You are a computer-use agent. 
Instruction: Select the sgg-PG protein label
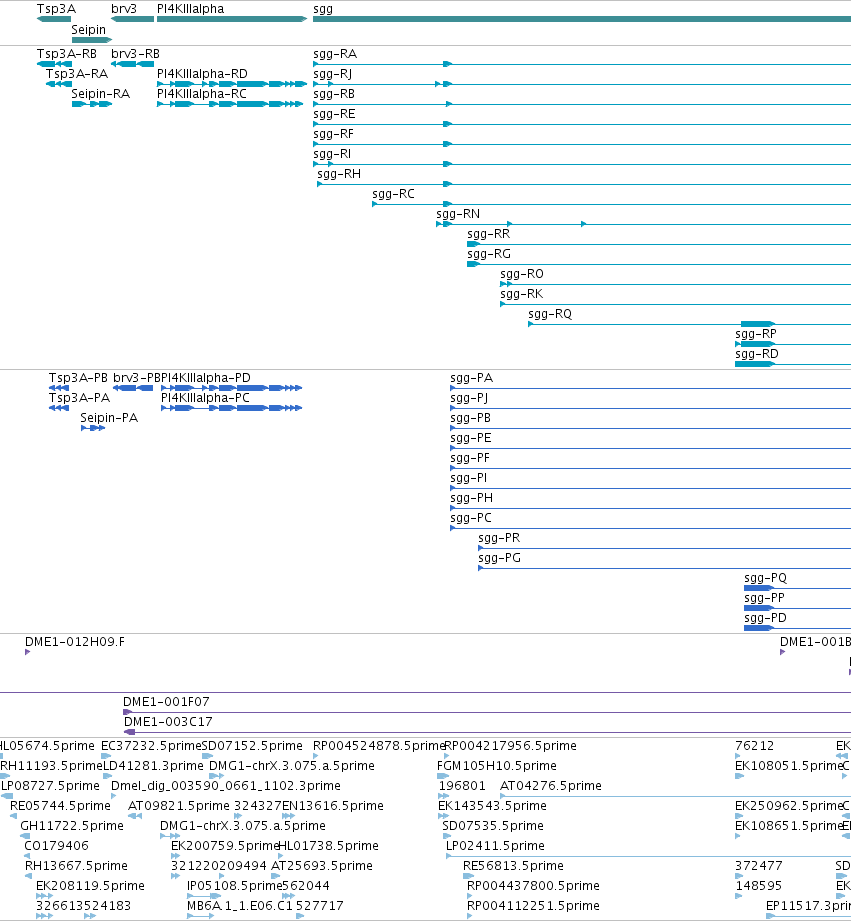499,557
